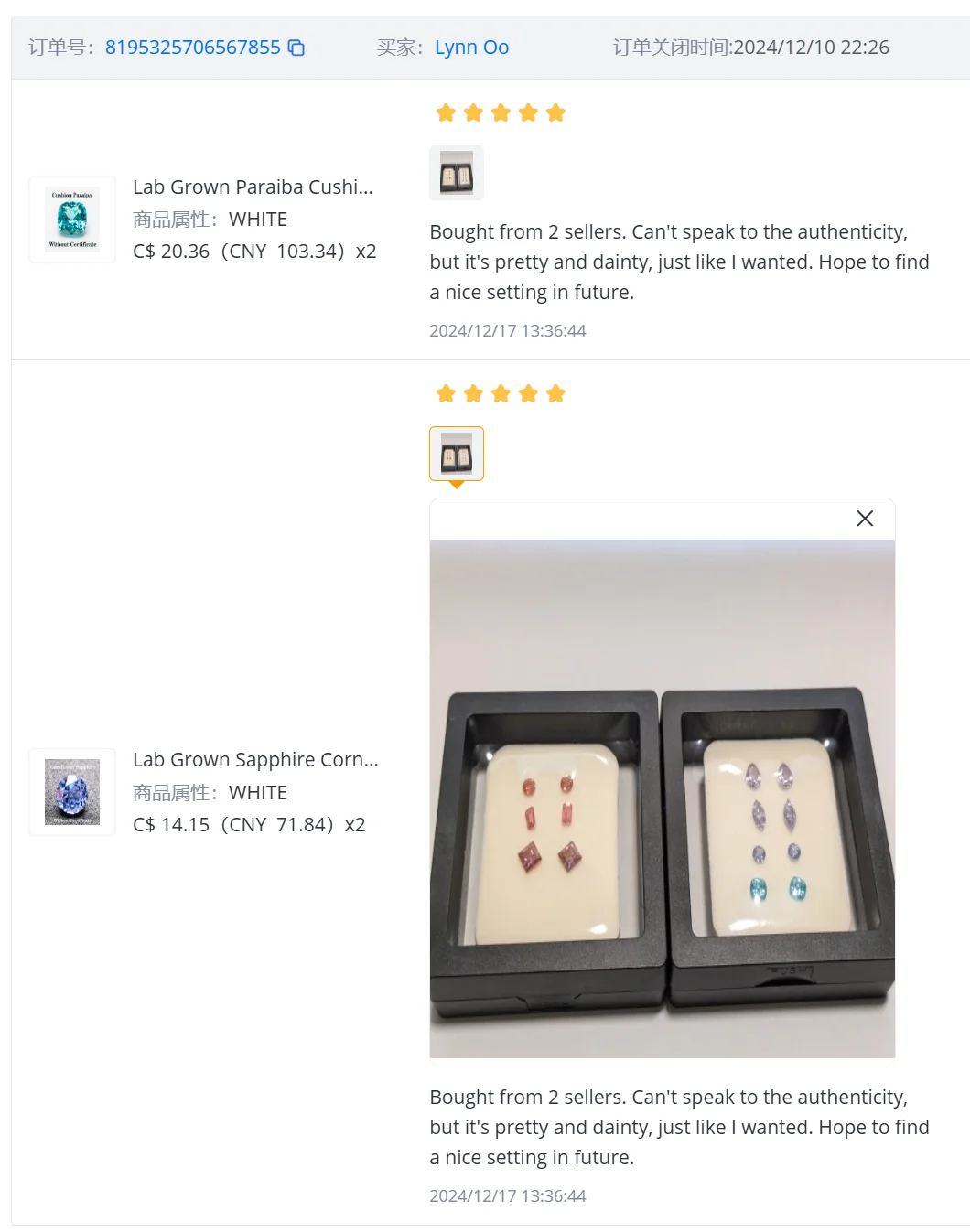Click the Lab Grown Sapphire product image
This screenshot has width=970, height=1232.
tap(72, 792)
